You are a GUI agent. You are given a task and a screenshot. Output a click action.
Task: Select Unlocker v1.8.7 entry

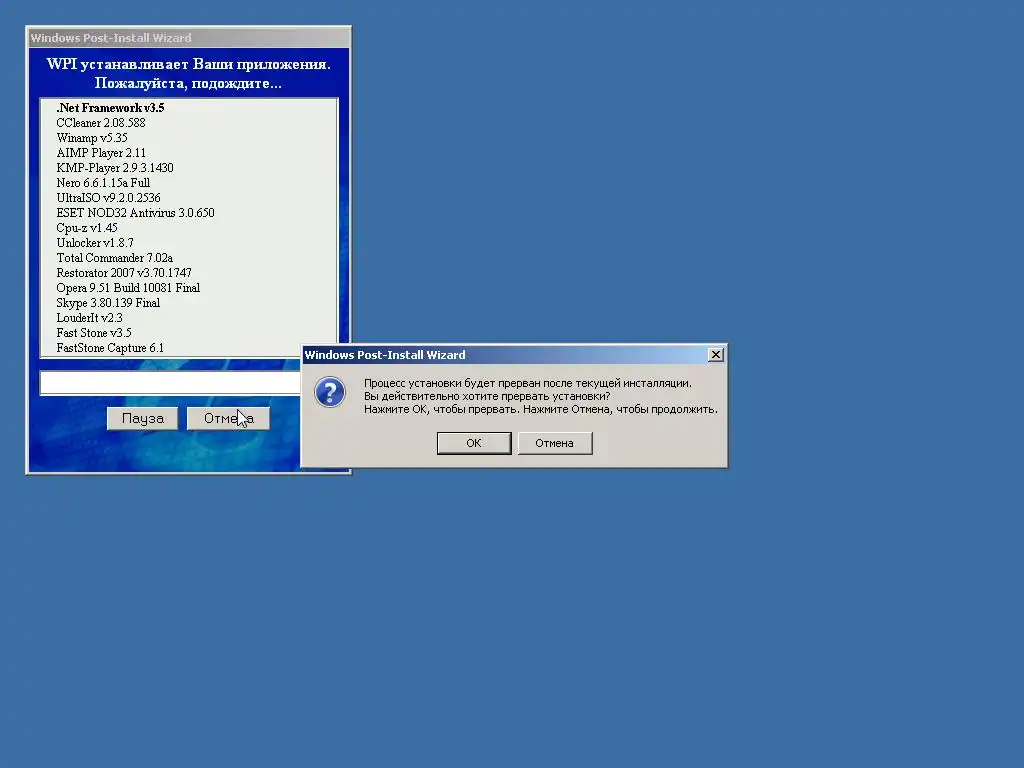point(95,243)
